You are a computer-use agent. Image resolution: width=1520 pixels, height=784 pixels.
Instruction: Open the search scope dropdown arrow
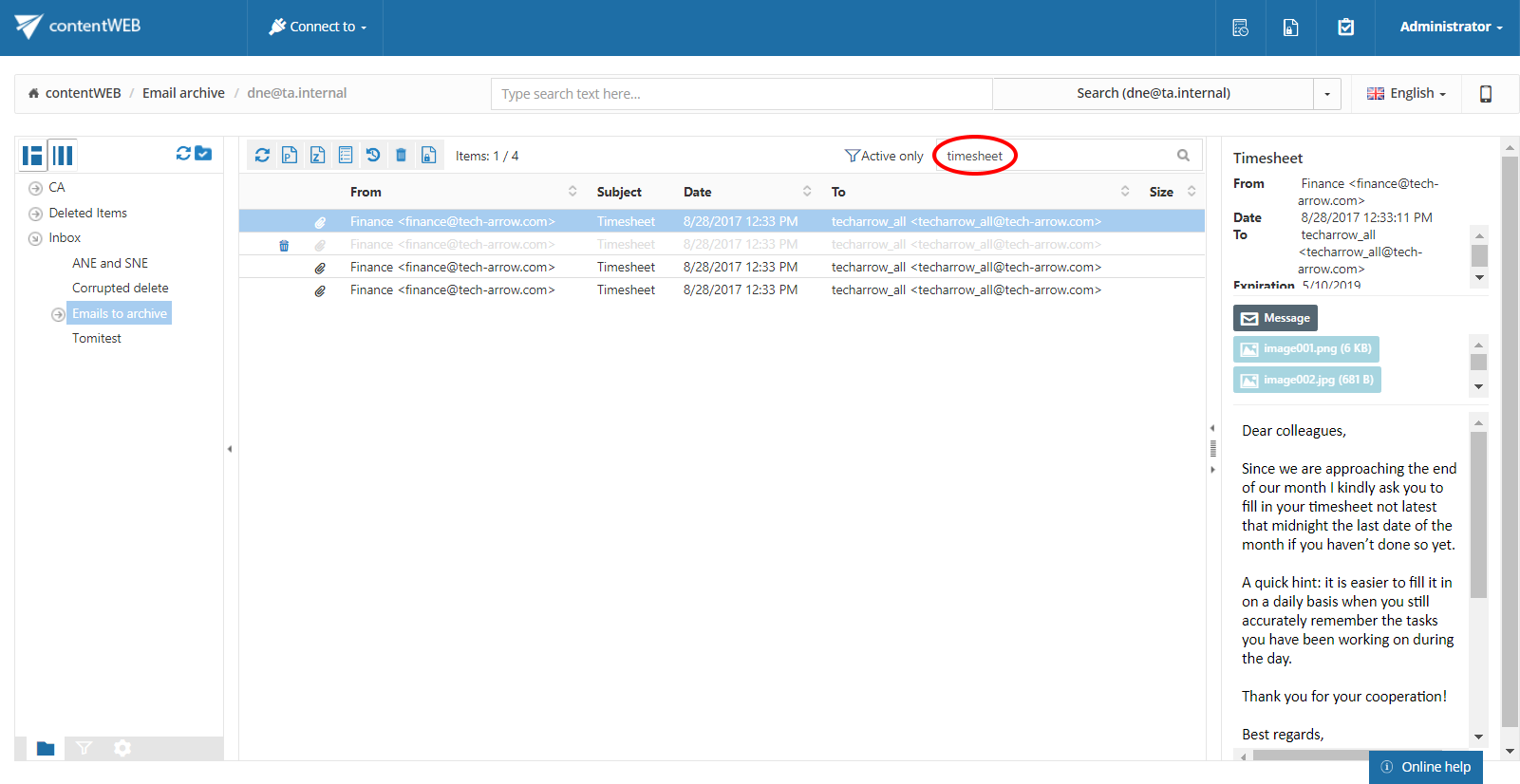(1327, 94)
